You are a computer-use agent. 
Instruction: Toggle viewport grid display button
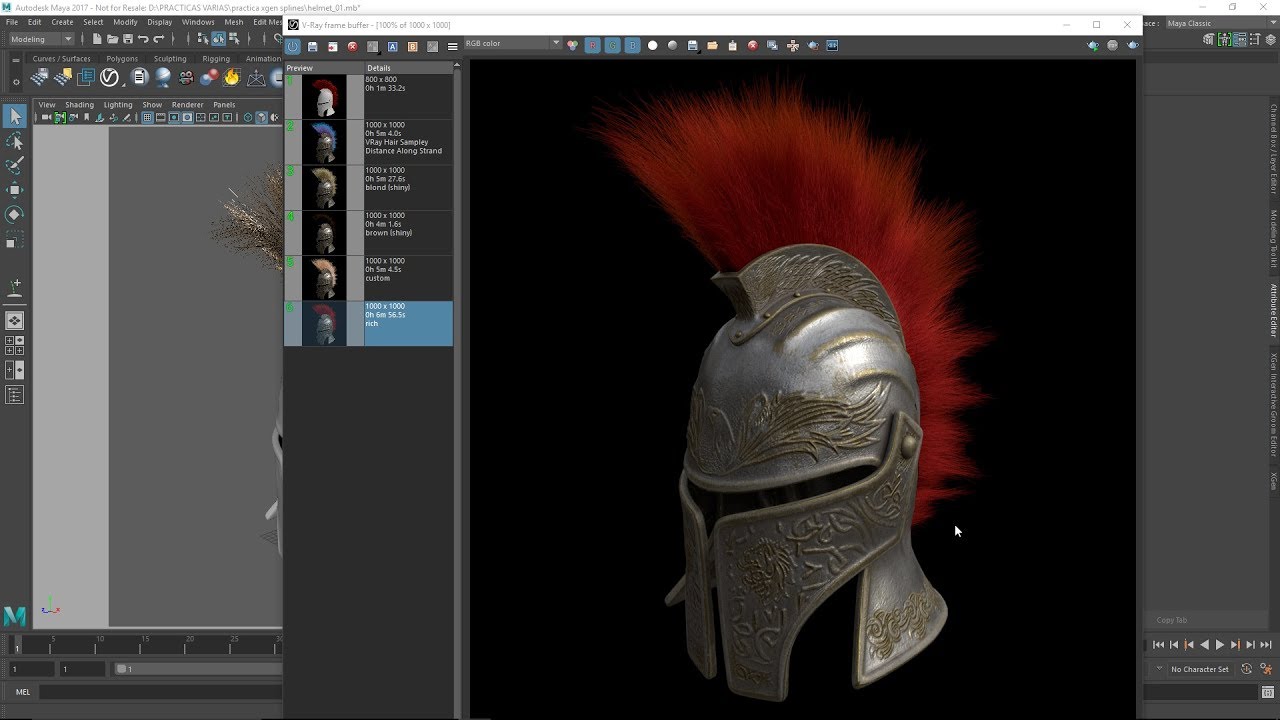pyautogui.click(x=147, y=117)
